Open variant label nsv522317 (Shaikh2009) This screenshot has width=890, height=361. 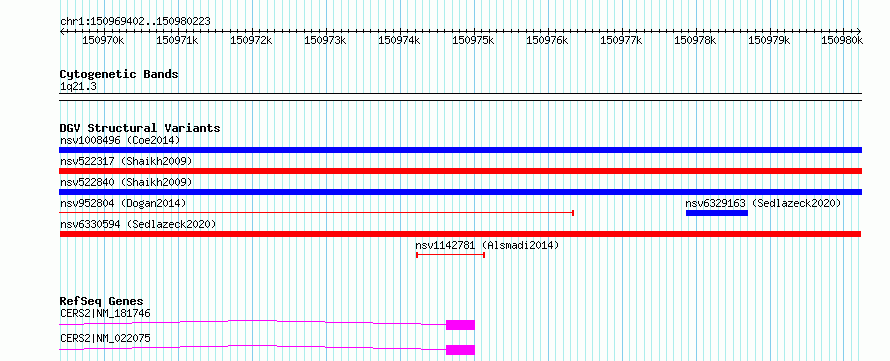126,161
